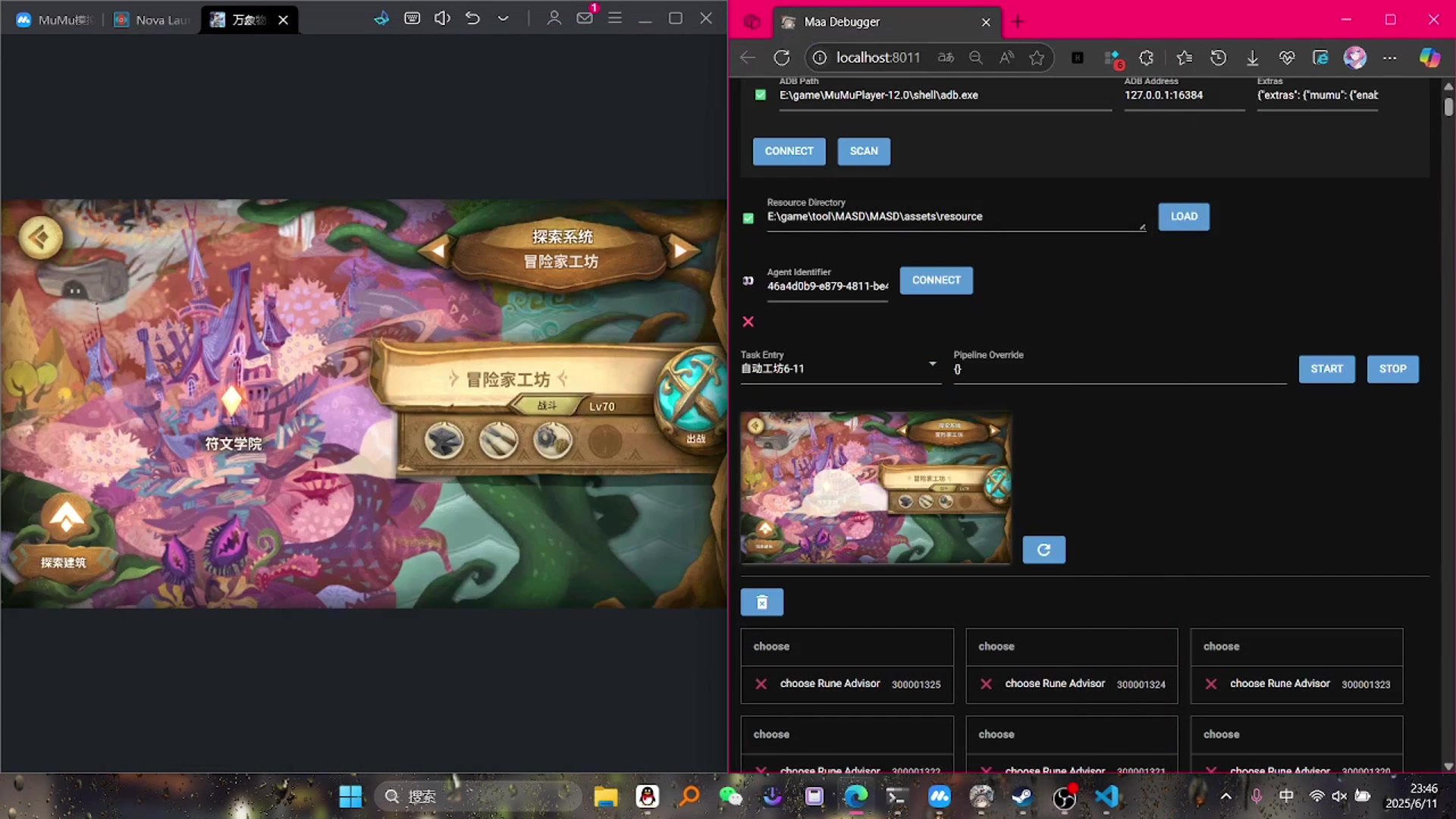Click the golden back arrow in game
Image resolution: width=1456 pixels, height=819 pixels.
click(40, 238)
